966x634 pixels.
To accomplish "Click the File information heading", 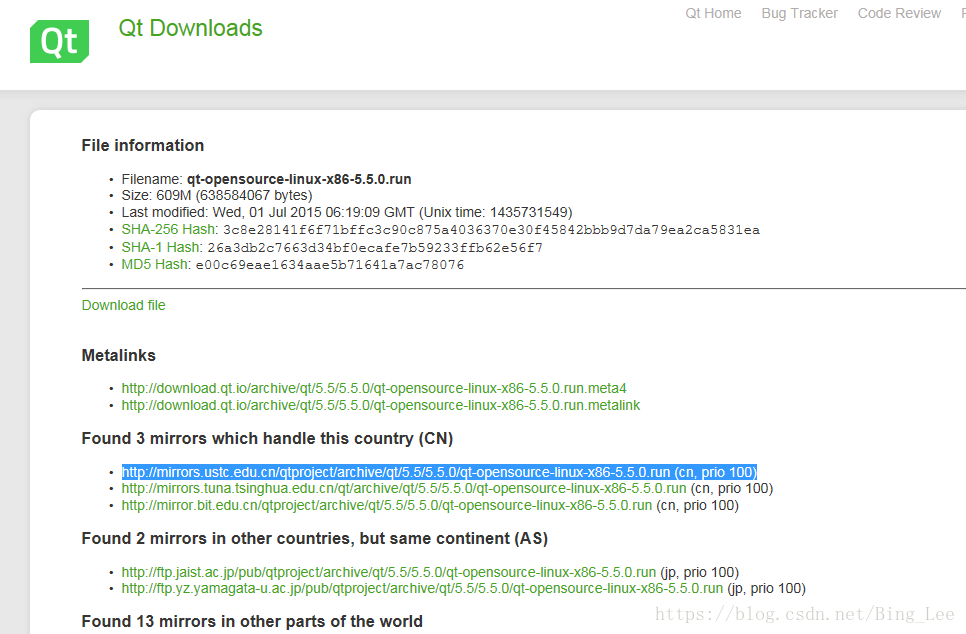I will 142,145.
